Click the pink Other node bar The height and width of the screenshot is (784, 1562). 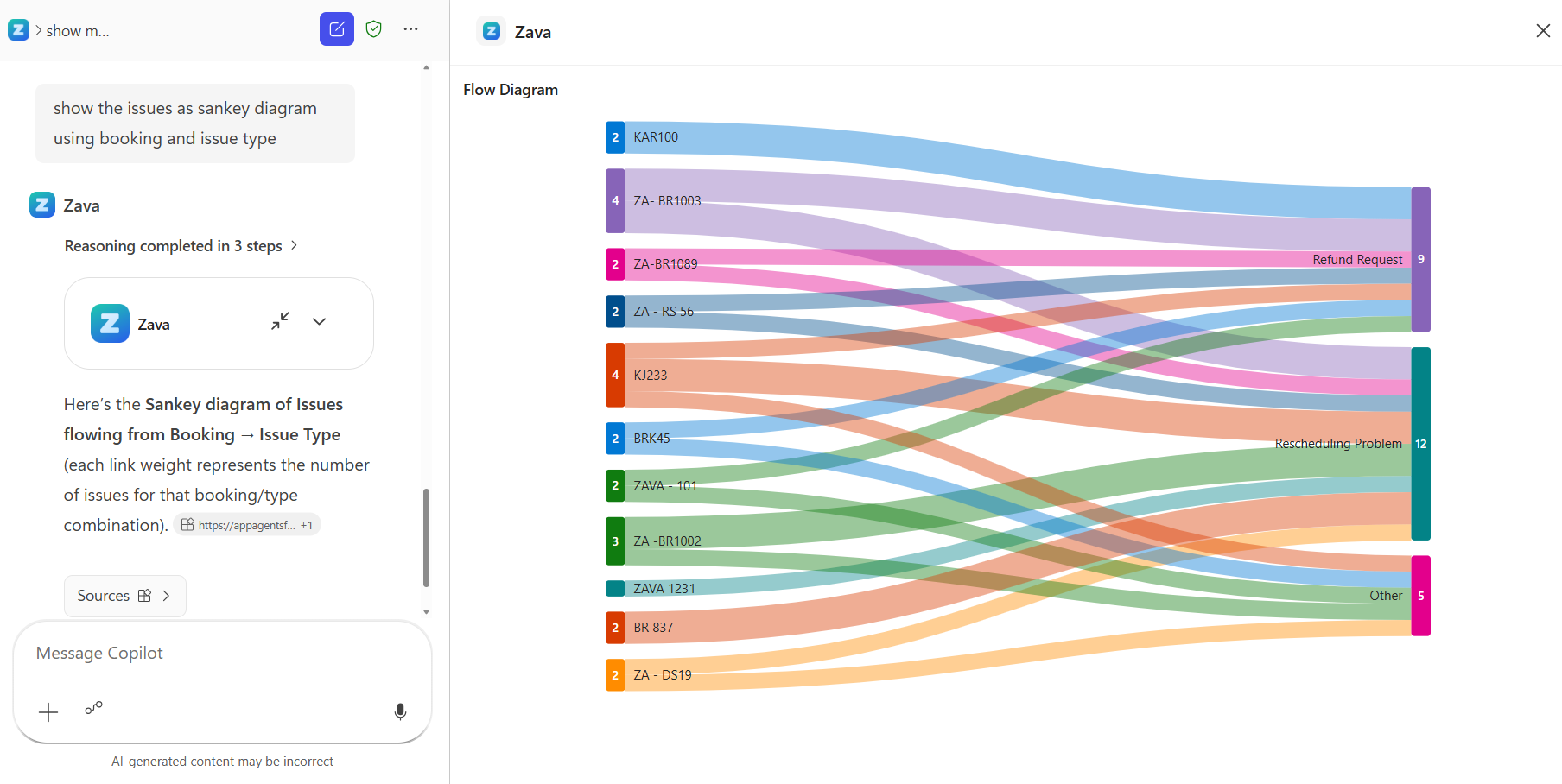[1421, 596]
